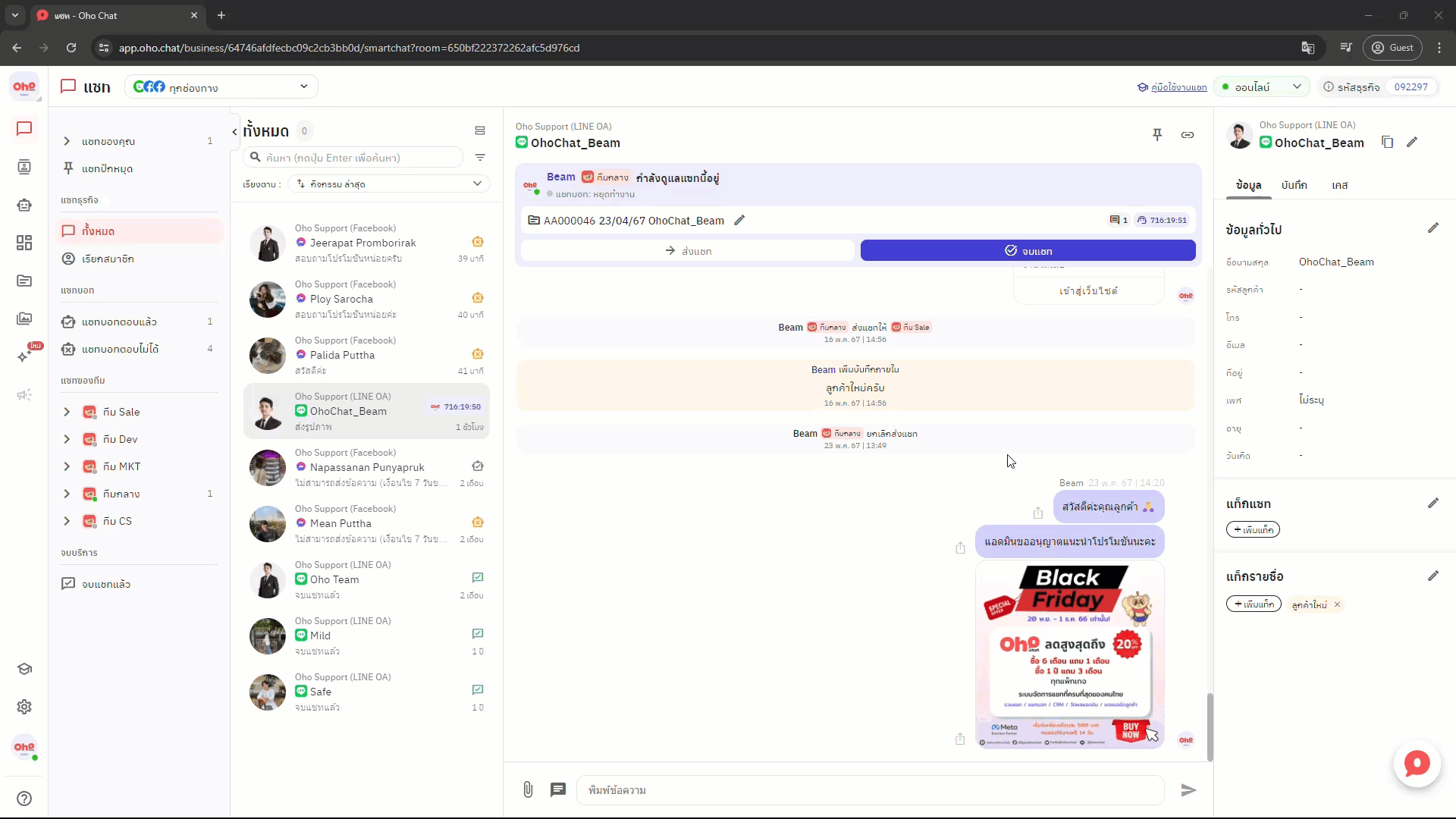Open เรียกสมาชิก member calls

point(140,259)
